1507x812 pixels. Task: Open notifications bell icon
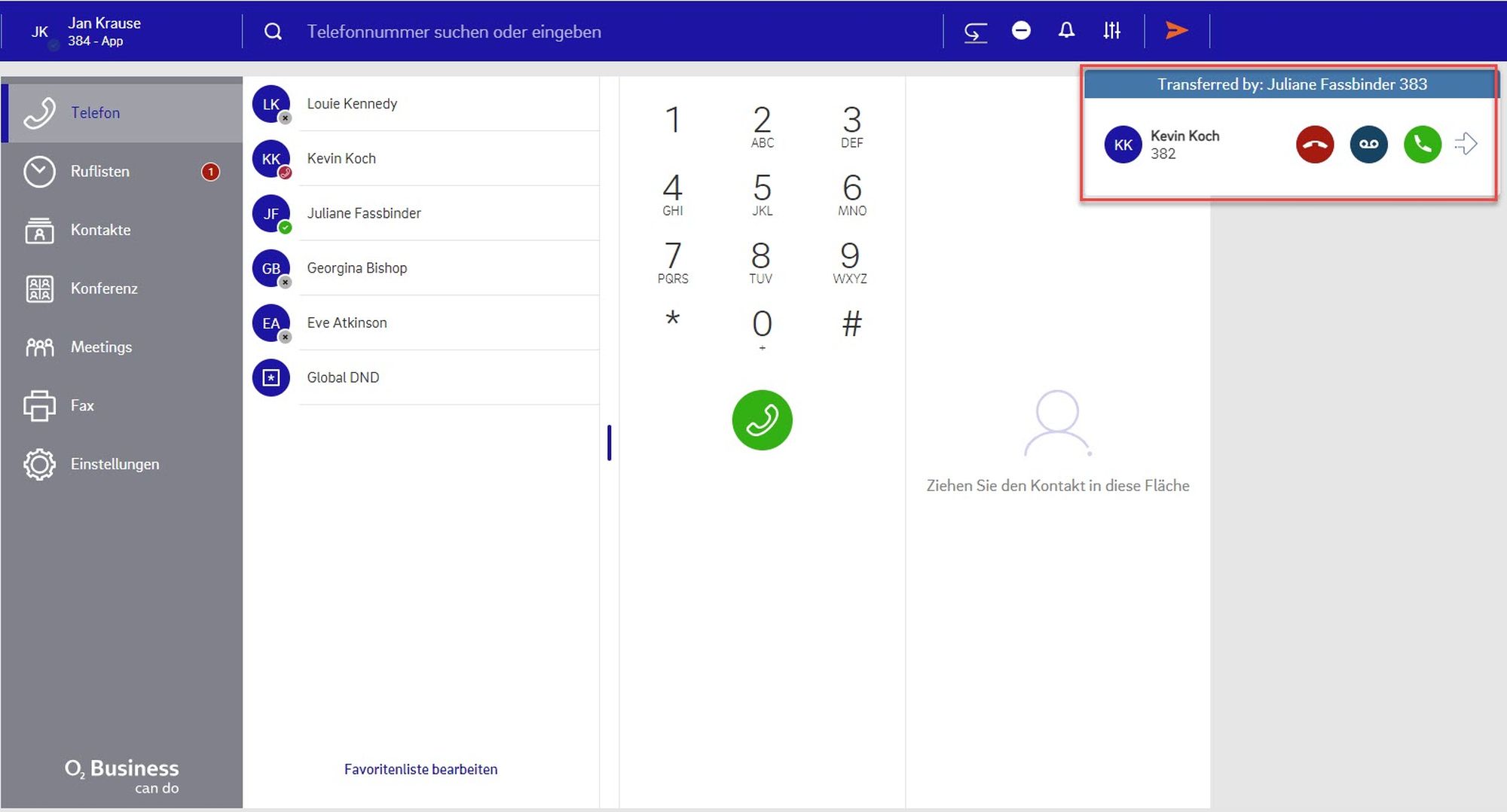(x=1066, y=31)
